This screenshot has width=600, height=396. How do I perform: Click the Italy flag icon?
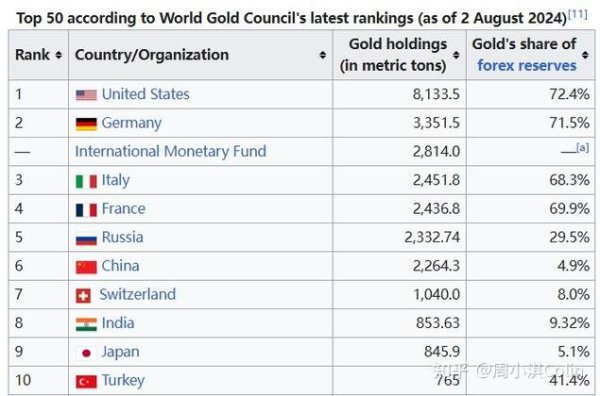point(86,181)
